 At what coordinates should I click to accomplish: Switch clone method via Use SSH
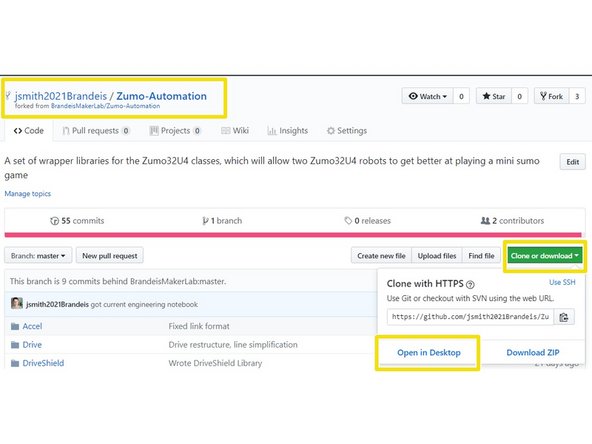click(562, 282)
